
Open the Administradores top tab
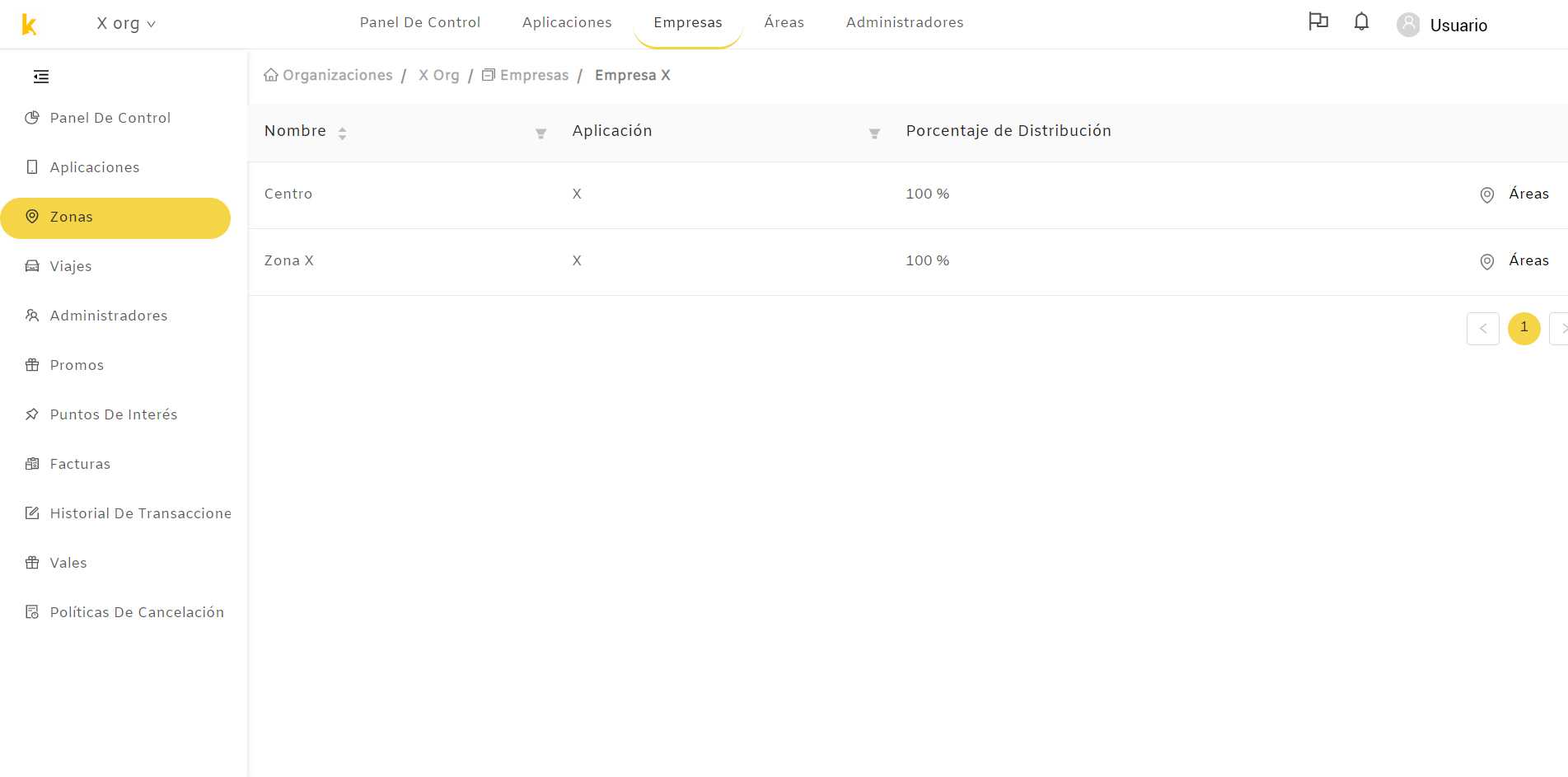pos(905,22)
